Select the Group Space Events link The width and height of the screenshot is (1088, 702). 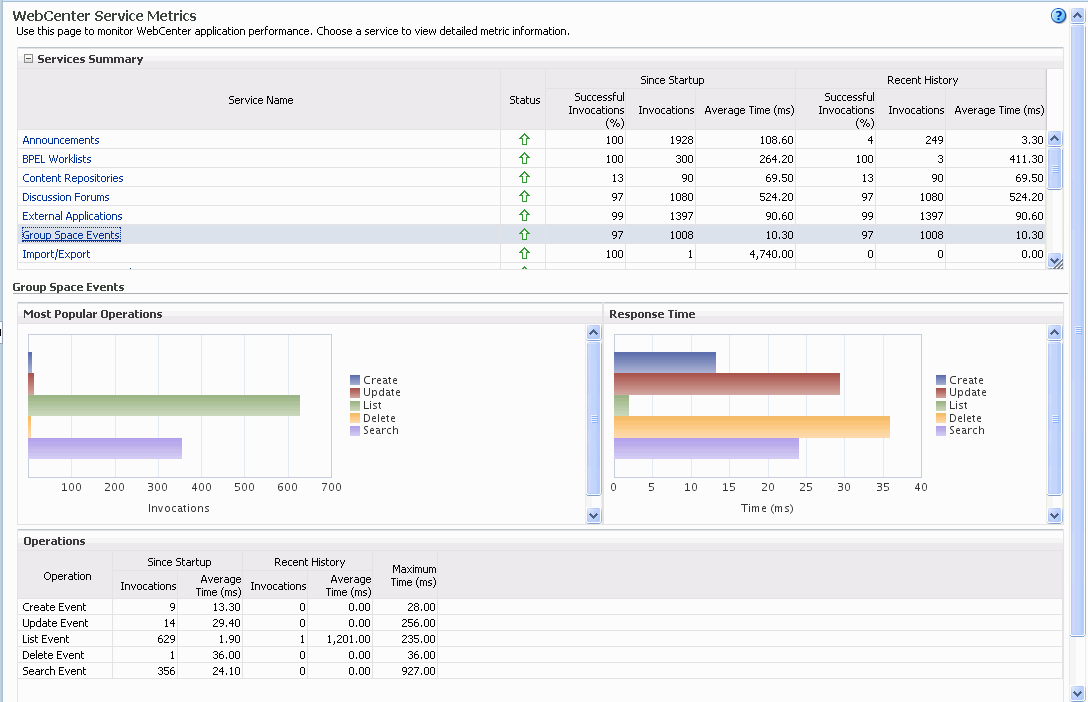(71, 235)
